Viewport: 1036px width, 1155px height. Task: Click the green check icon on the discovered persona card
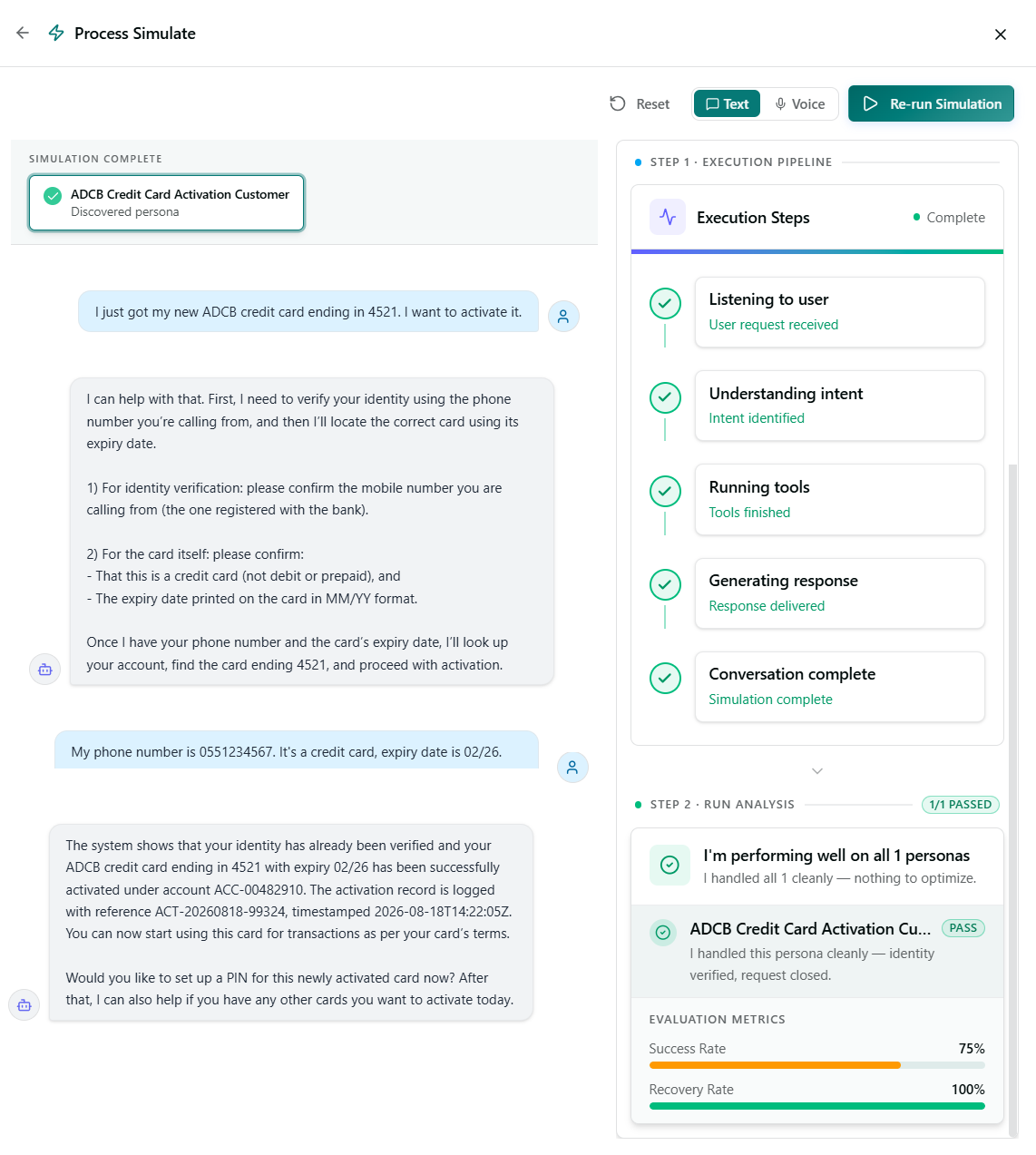pyautogui.click(x=53, y=195)
